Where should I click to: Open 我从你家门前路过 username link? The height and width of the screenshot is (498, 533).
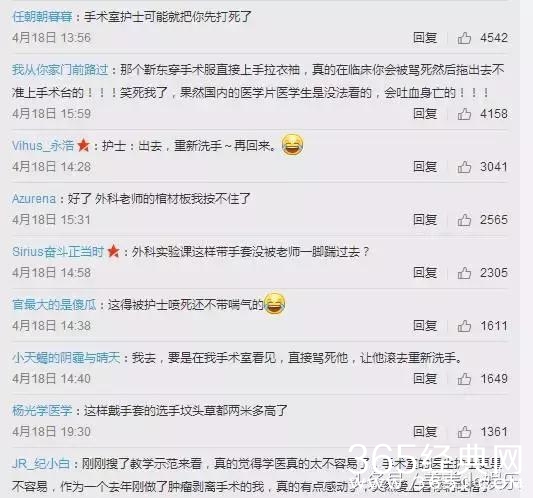coord(60,70)
